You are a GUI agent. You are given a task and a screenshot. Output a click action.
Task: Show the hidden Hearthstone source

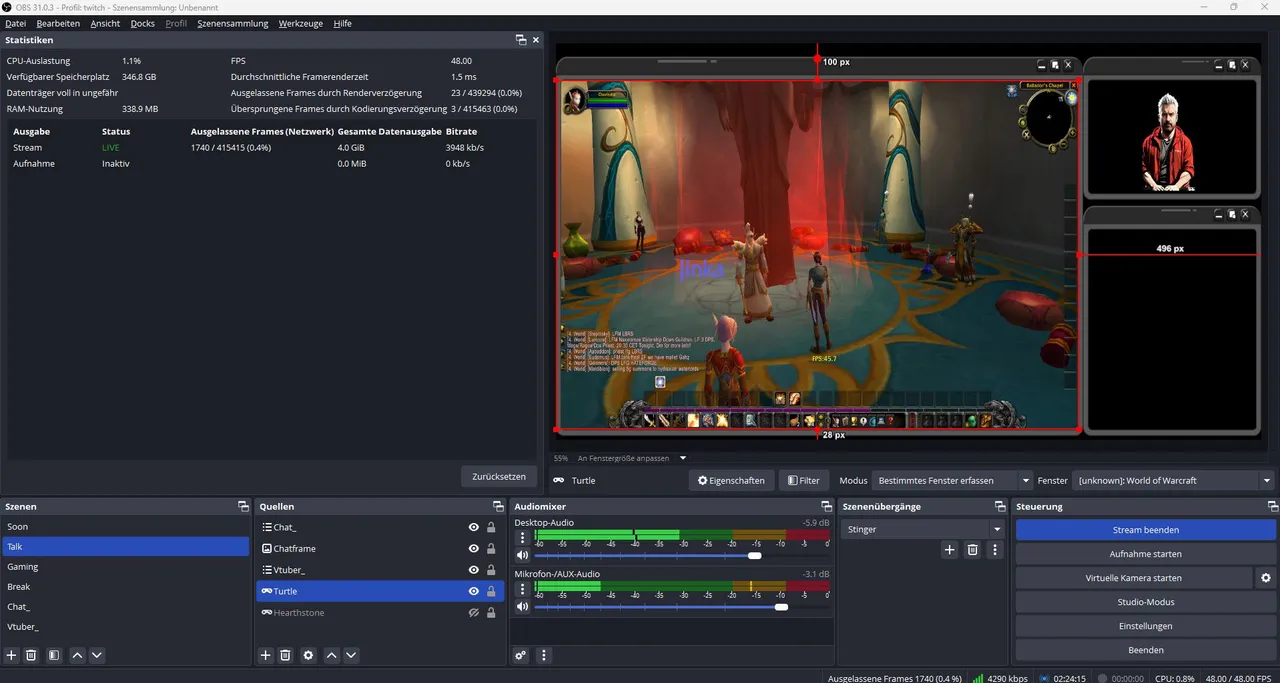click(x=474, y=613)
